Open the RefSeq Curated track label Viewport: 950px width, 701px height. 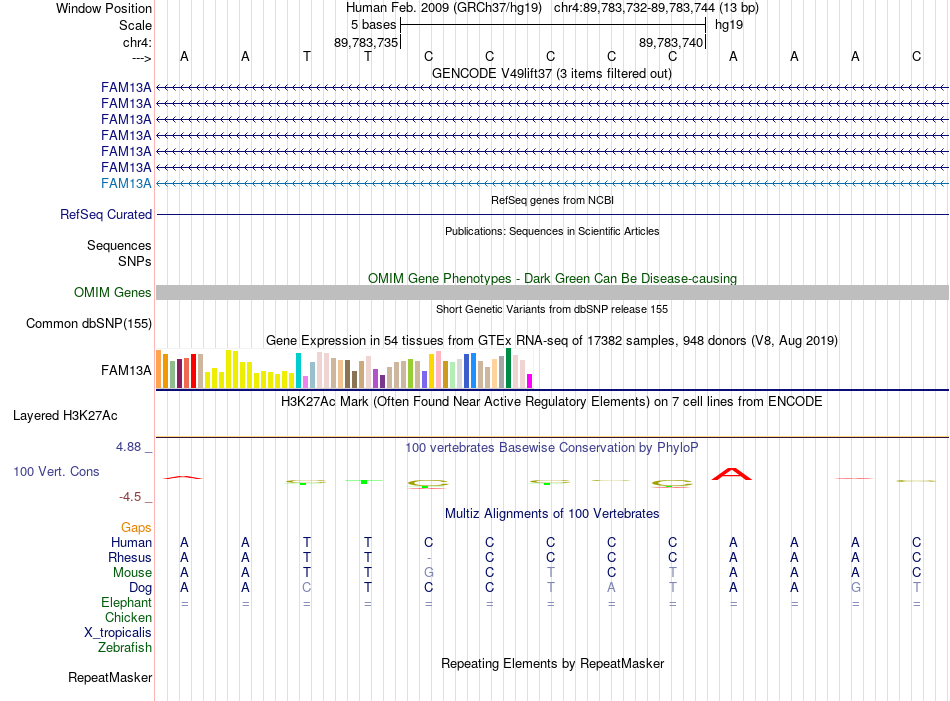[x=106, y=214]
